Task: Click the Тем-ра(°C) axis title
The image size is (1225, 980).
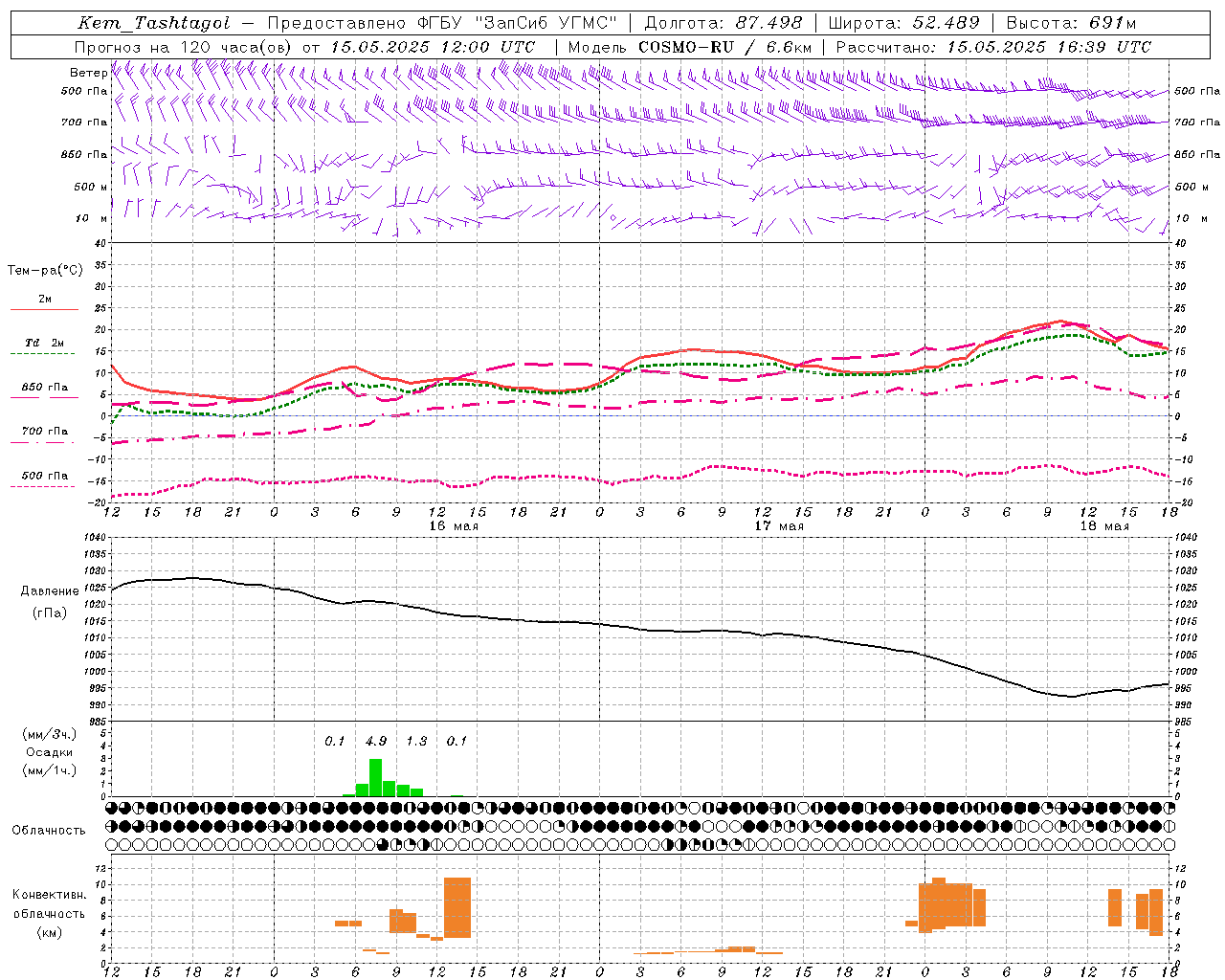Action: [x=45, y=271]
